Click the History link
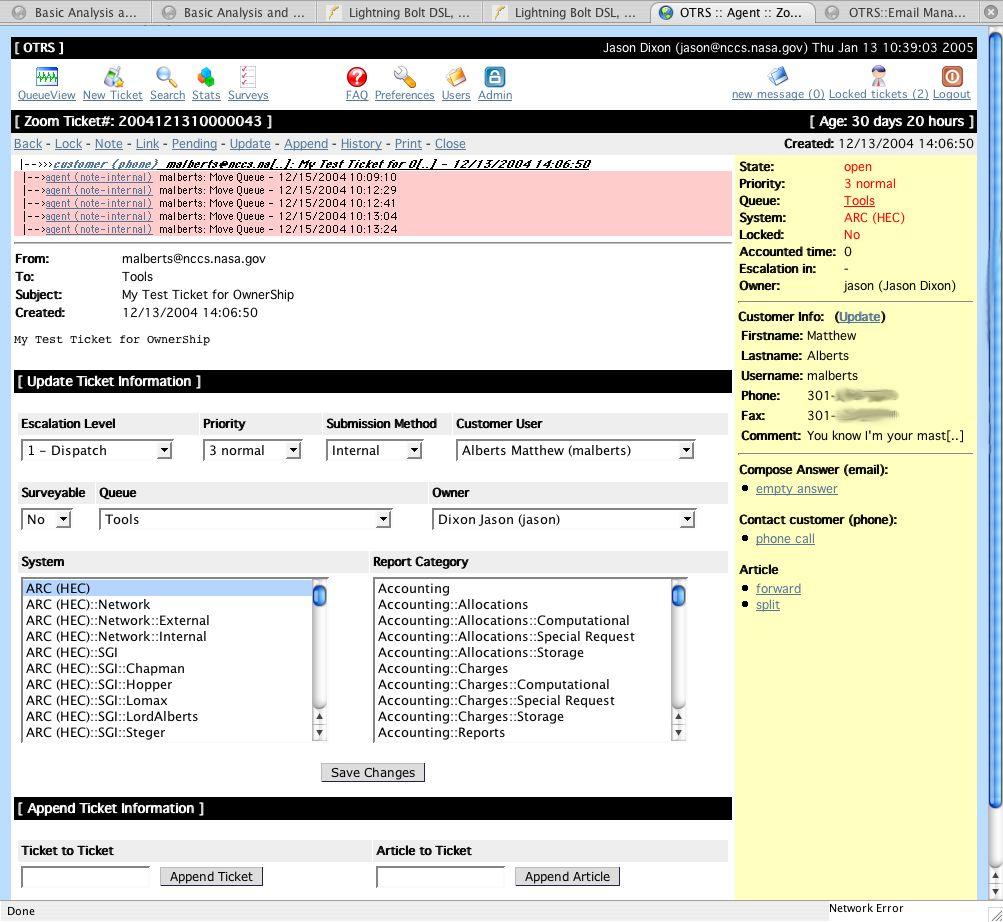Image resolution: width=1003 pixels, height=922 pixels. point(361,144)
